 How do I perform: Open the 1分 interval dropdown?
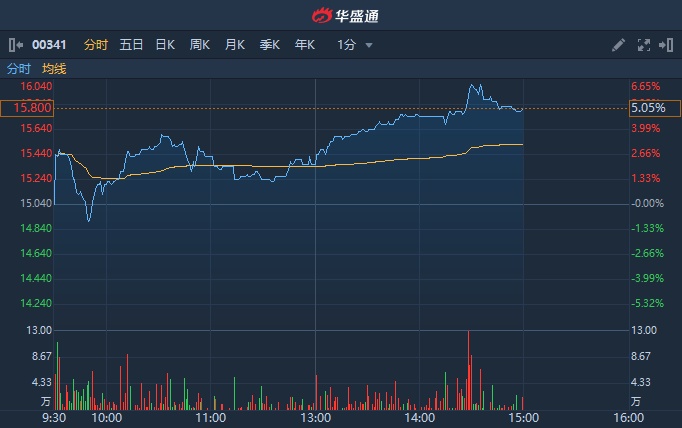355,45
